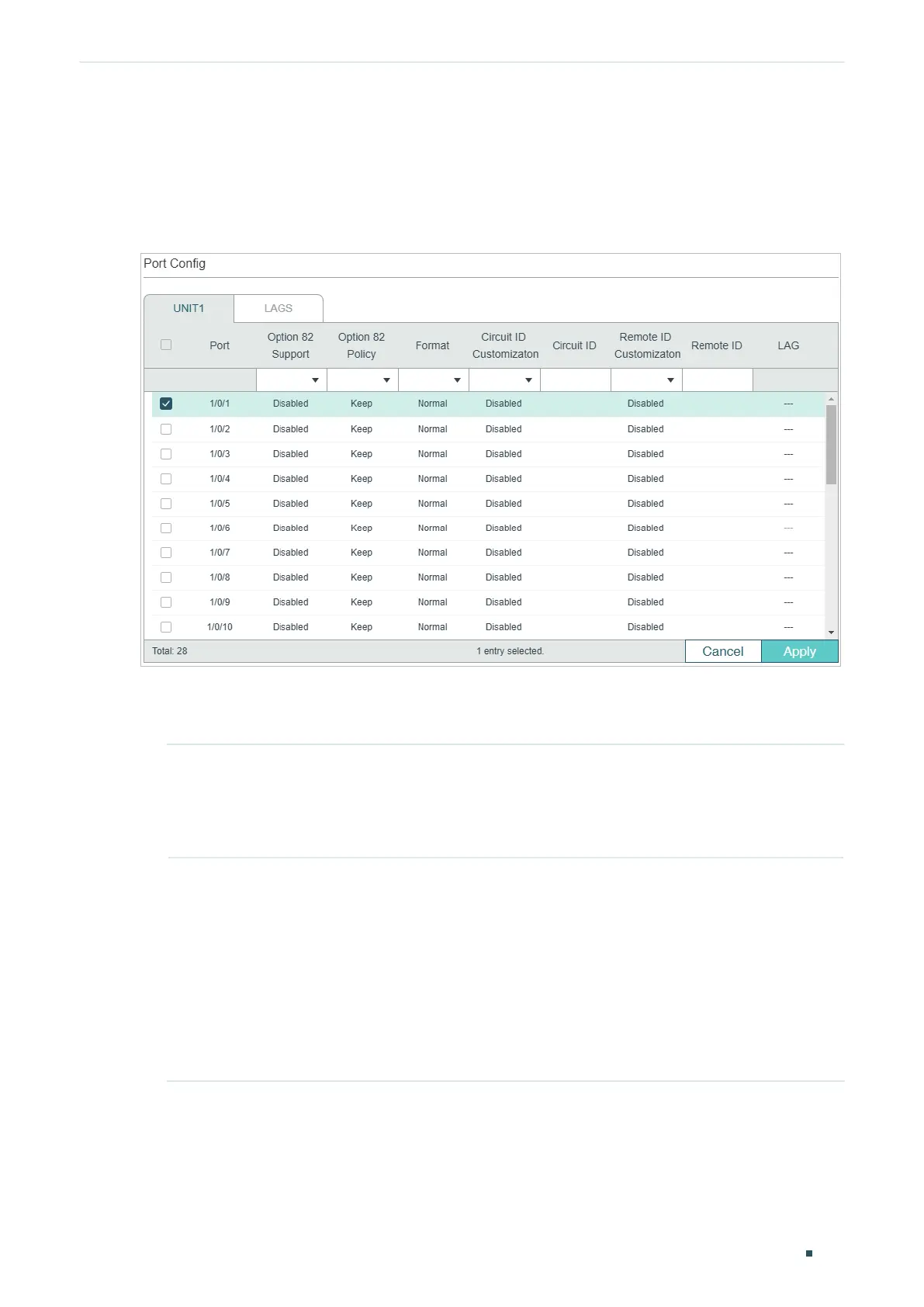Toggle the select-all checkbox in the table header
The image size is (924, 1307).
[166, 345]
